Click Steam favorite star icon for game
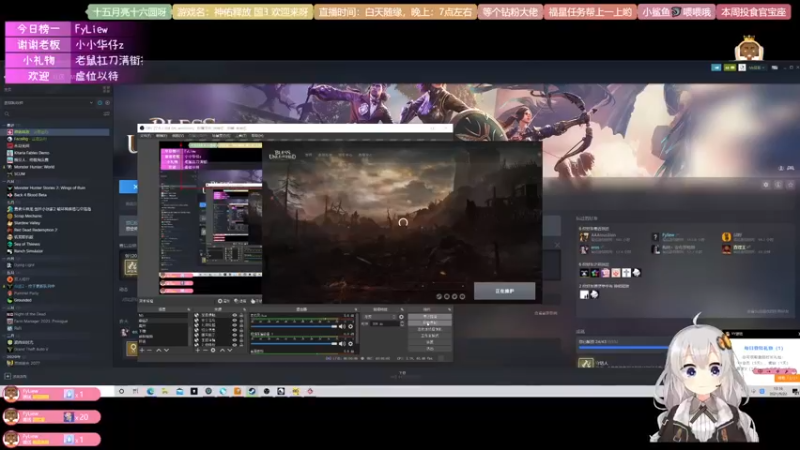The height and width of the screenshot is (450, 800). 790,185
